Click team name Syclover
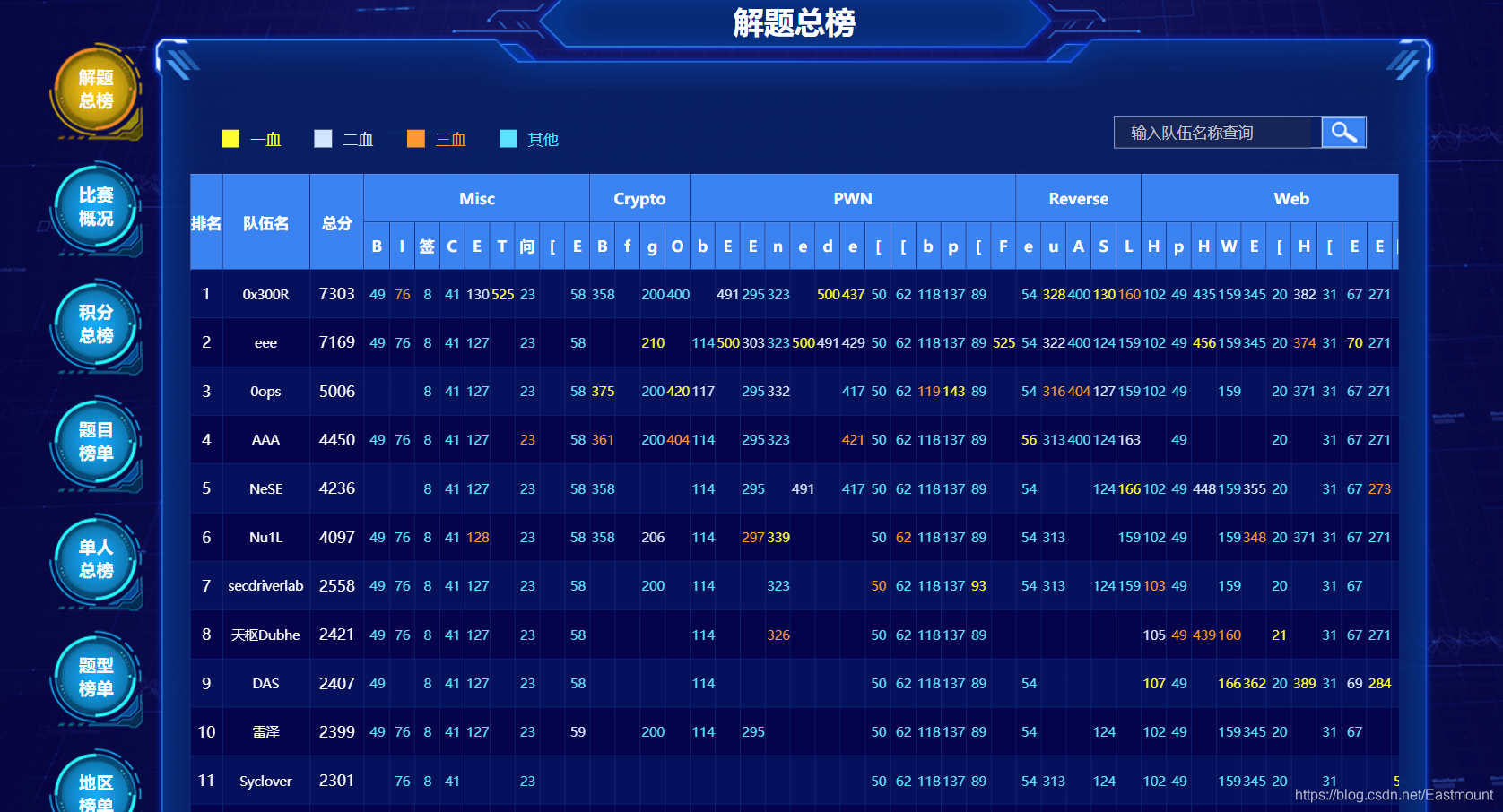1503x812 pixels. (x=266, y=782)
